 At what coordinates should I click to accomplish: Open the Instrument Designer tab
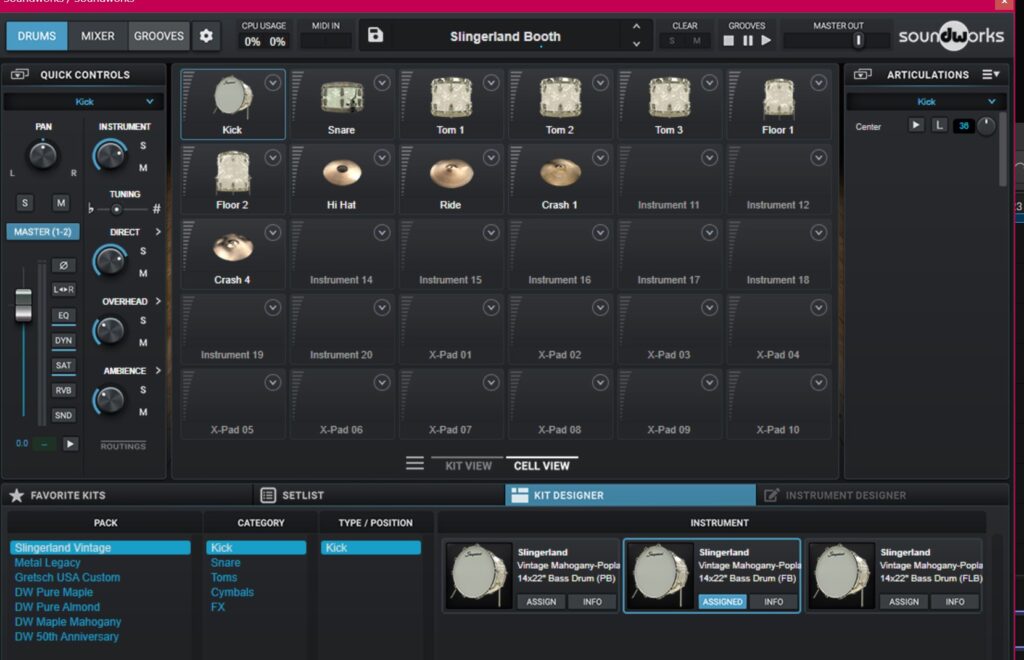click(845, 495)
